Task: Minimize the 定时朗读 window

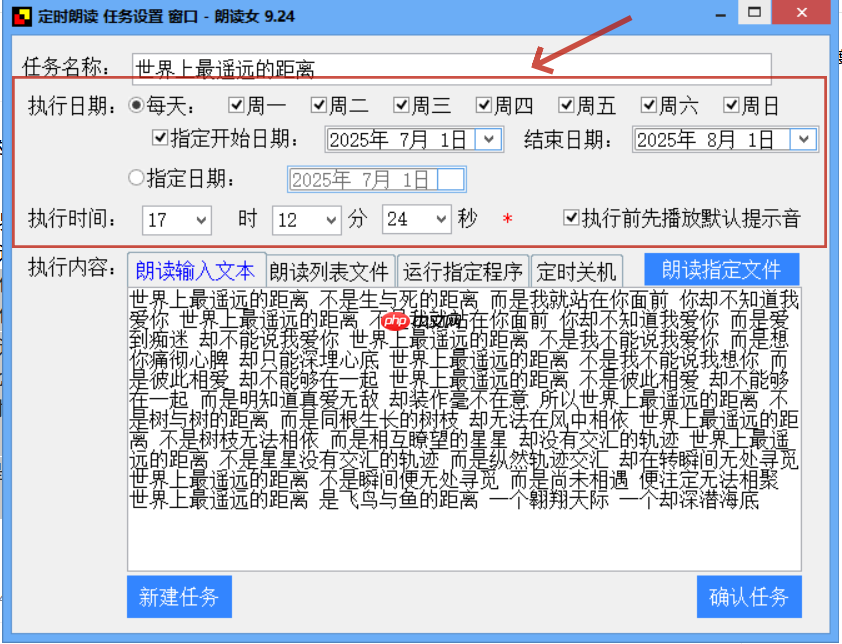Action: click(721, 15)
